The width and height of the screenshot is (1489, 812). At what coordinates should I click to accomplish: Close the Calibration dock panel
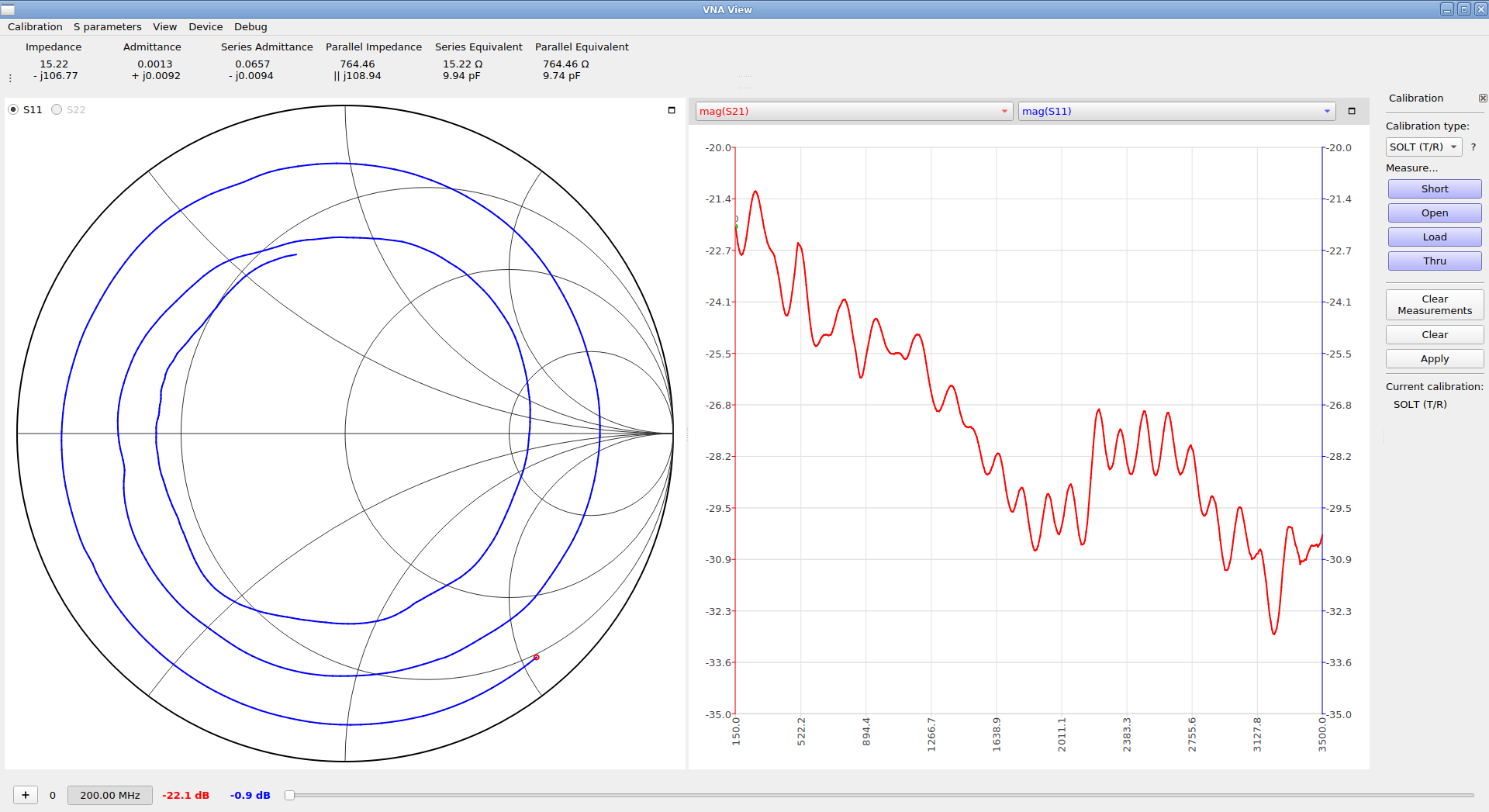tap(1483, 98)
